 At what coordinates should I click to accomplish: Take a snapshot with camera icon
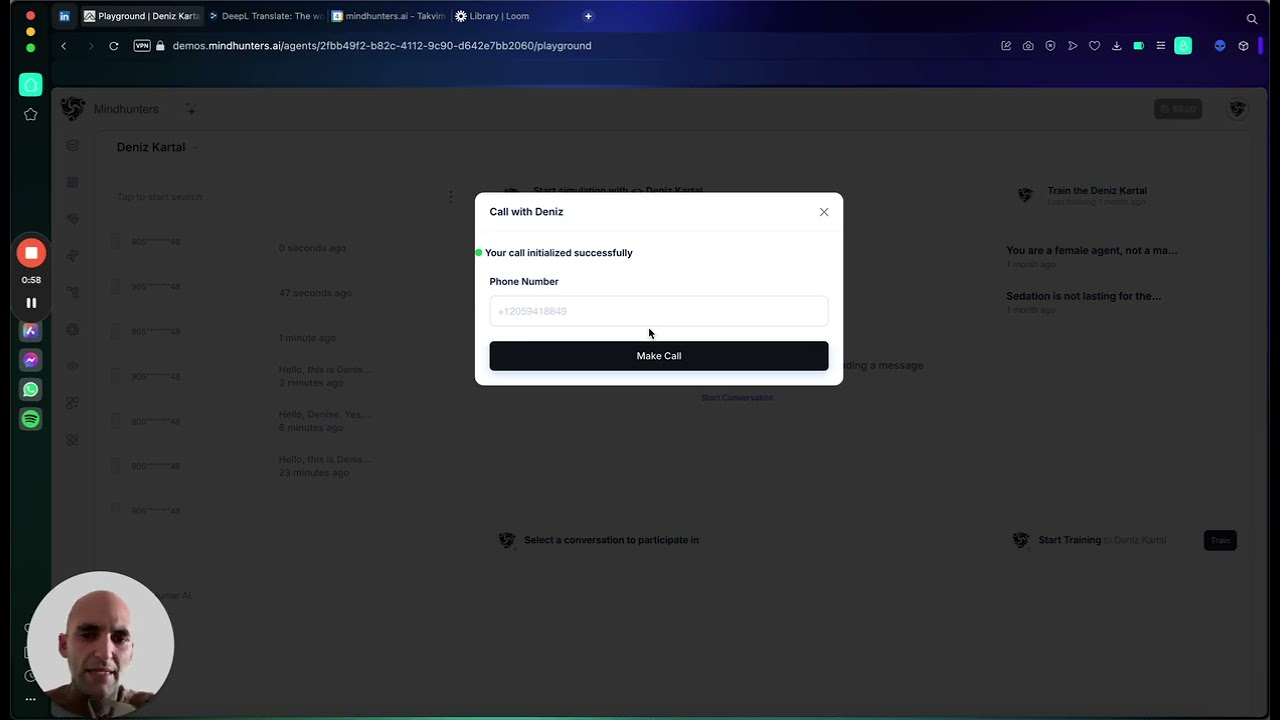(1028, 46)
